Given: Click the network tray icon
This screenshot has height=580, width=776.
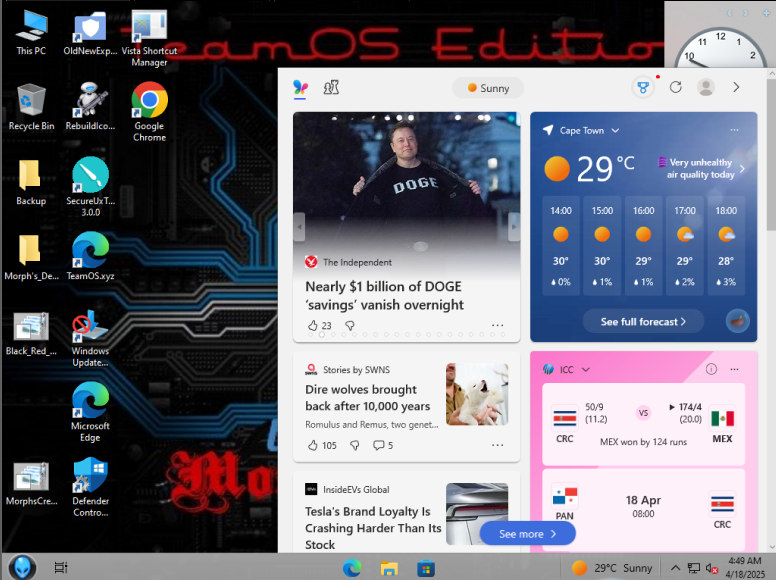Looking at the screenshot, I should click(x=693, y=568).
